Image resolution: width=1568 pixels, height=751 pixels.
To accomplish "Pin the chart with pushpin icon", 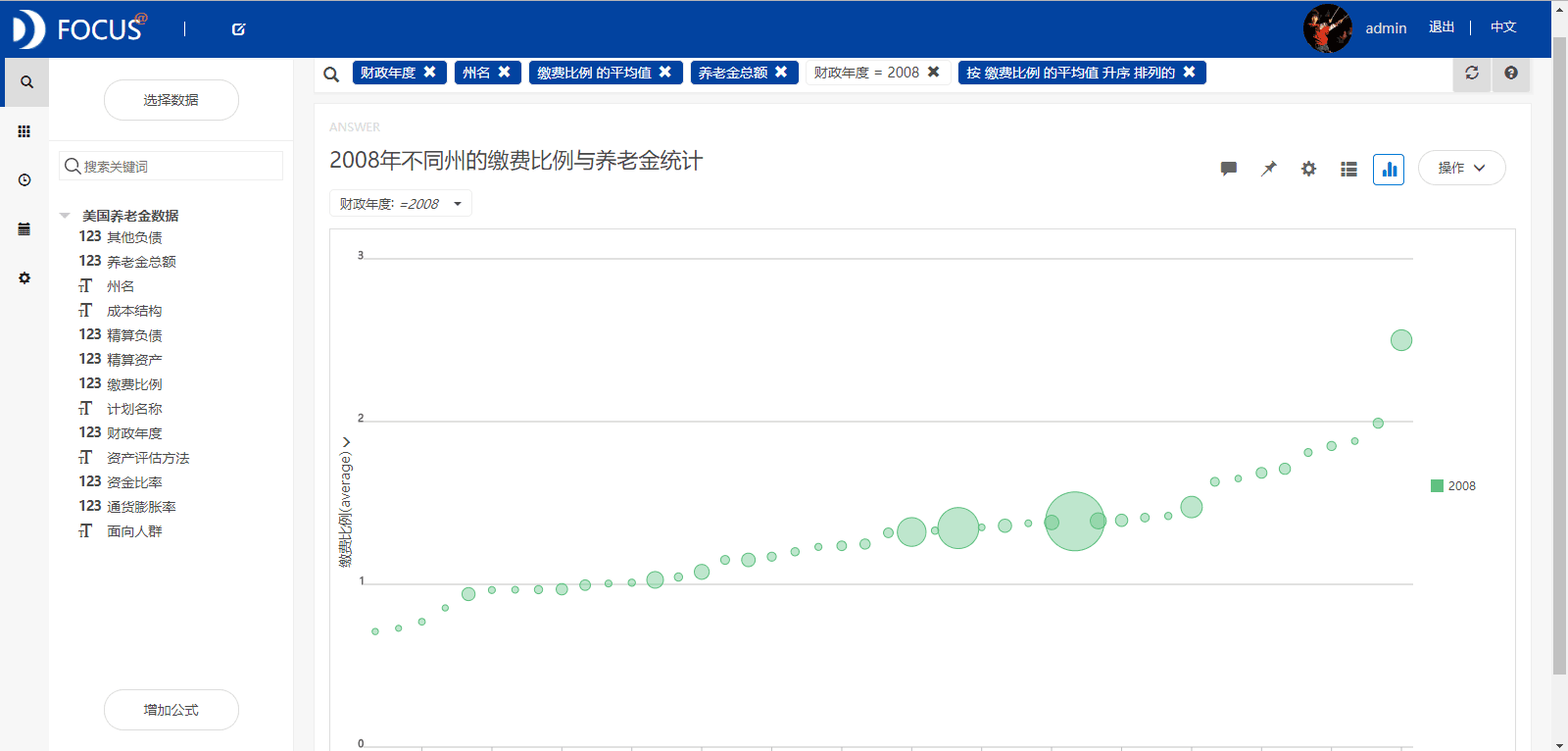I will (1269, 169).
